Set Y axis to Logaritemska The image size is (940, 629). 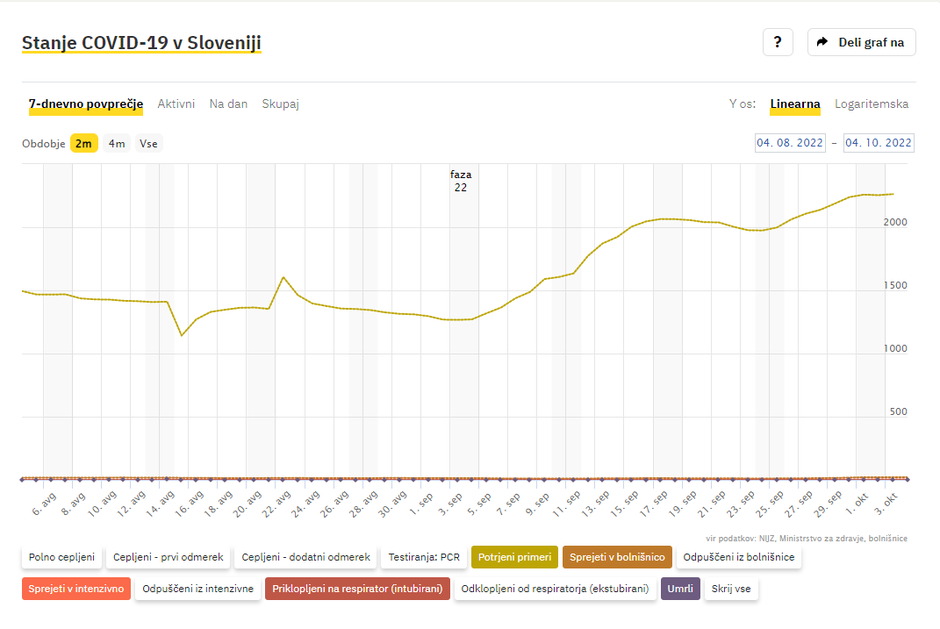click(x=871, y=104)
